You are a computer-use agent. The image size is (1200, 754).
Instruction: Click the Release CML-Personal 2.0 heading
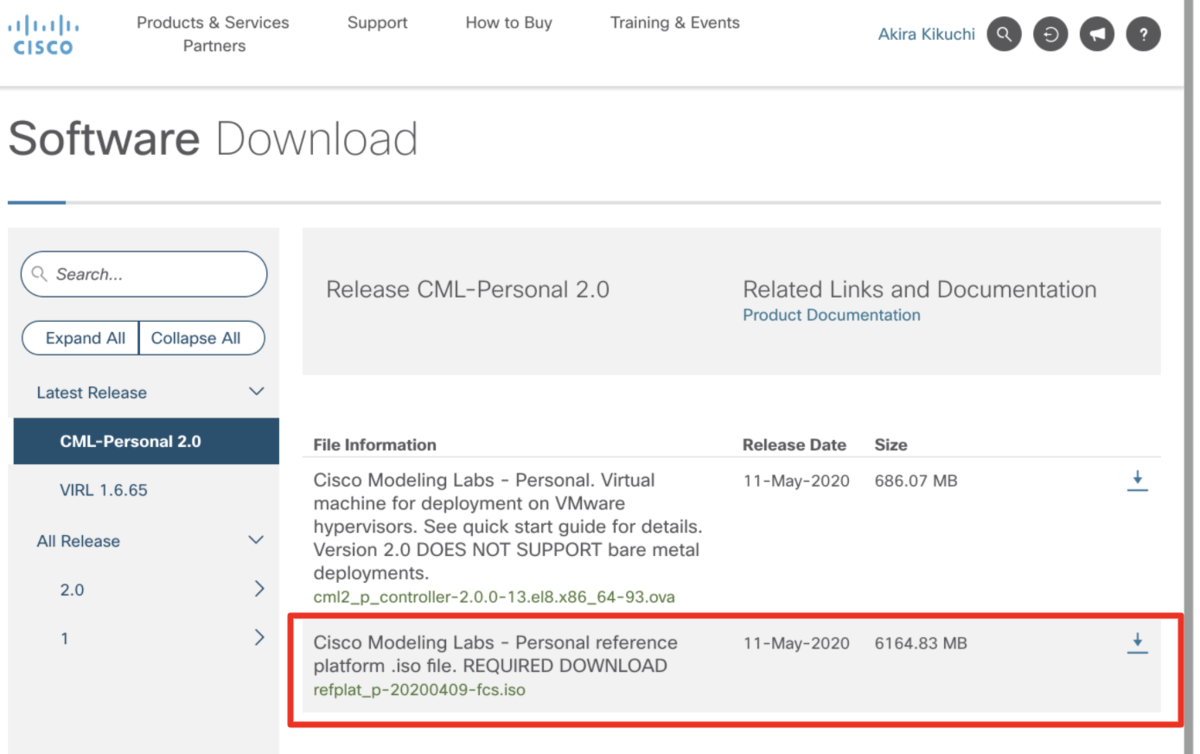pyautogui.click(x=467, y=290)
